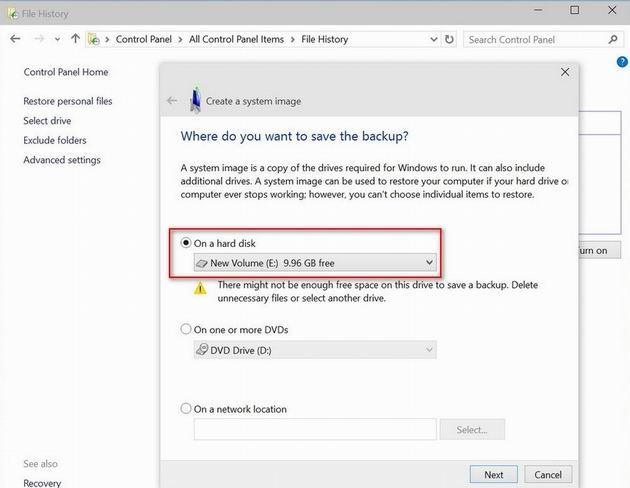The height and width of the screenshot is (488, 630).
Task: Open Restore personal files link
Action: pos(68,101)
